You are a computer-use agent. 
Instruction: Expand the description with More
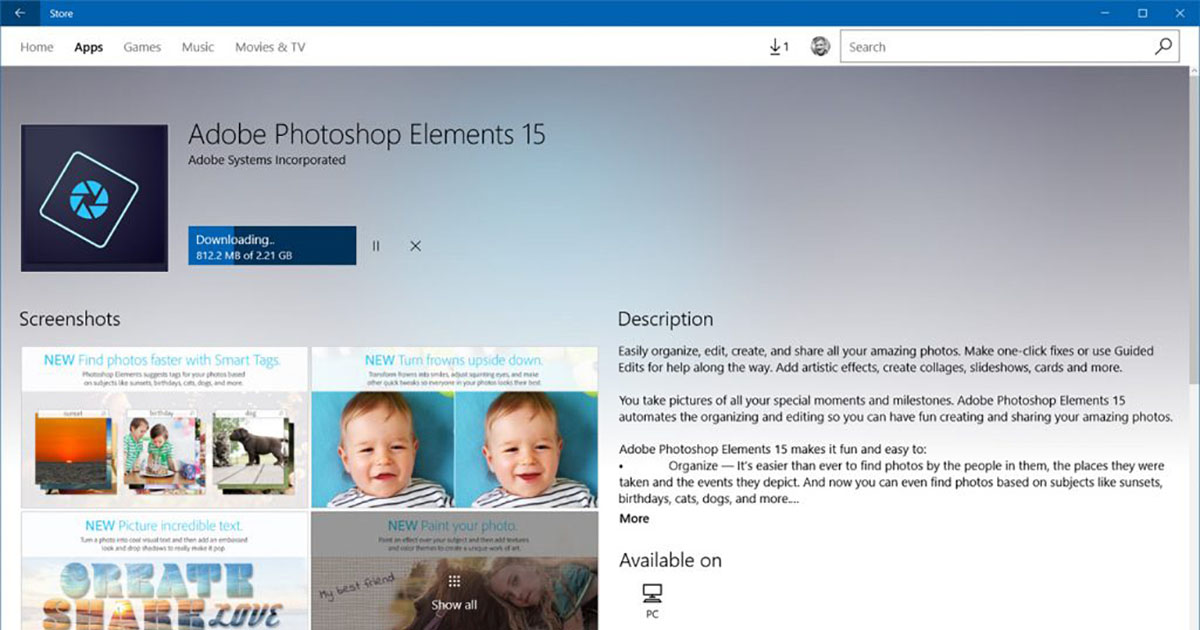(x=634, y=518)
